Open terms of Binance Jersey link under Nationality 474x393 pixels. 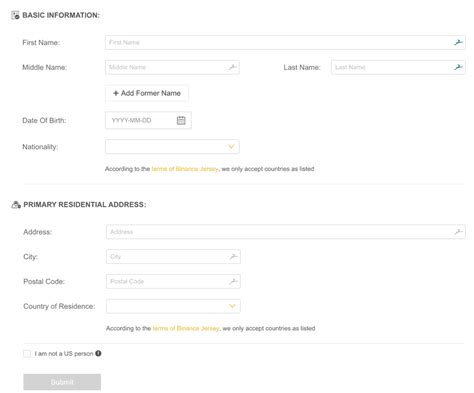185,169
